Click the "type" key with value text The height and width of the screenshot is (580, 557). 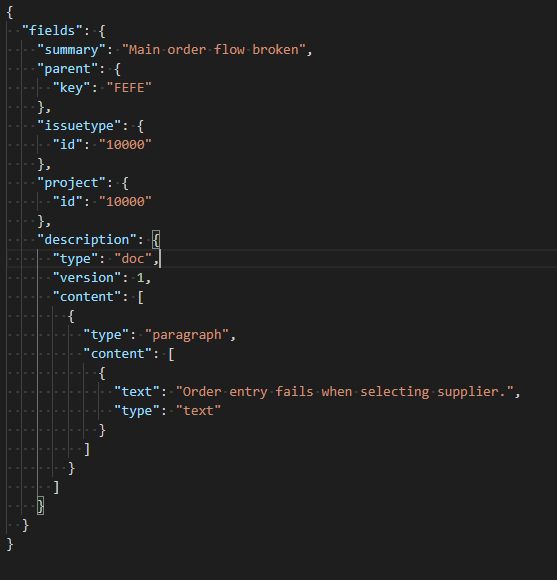(137, 411)
